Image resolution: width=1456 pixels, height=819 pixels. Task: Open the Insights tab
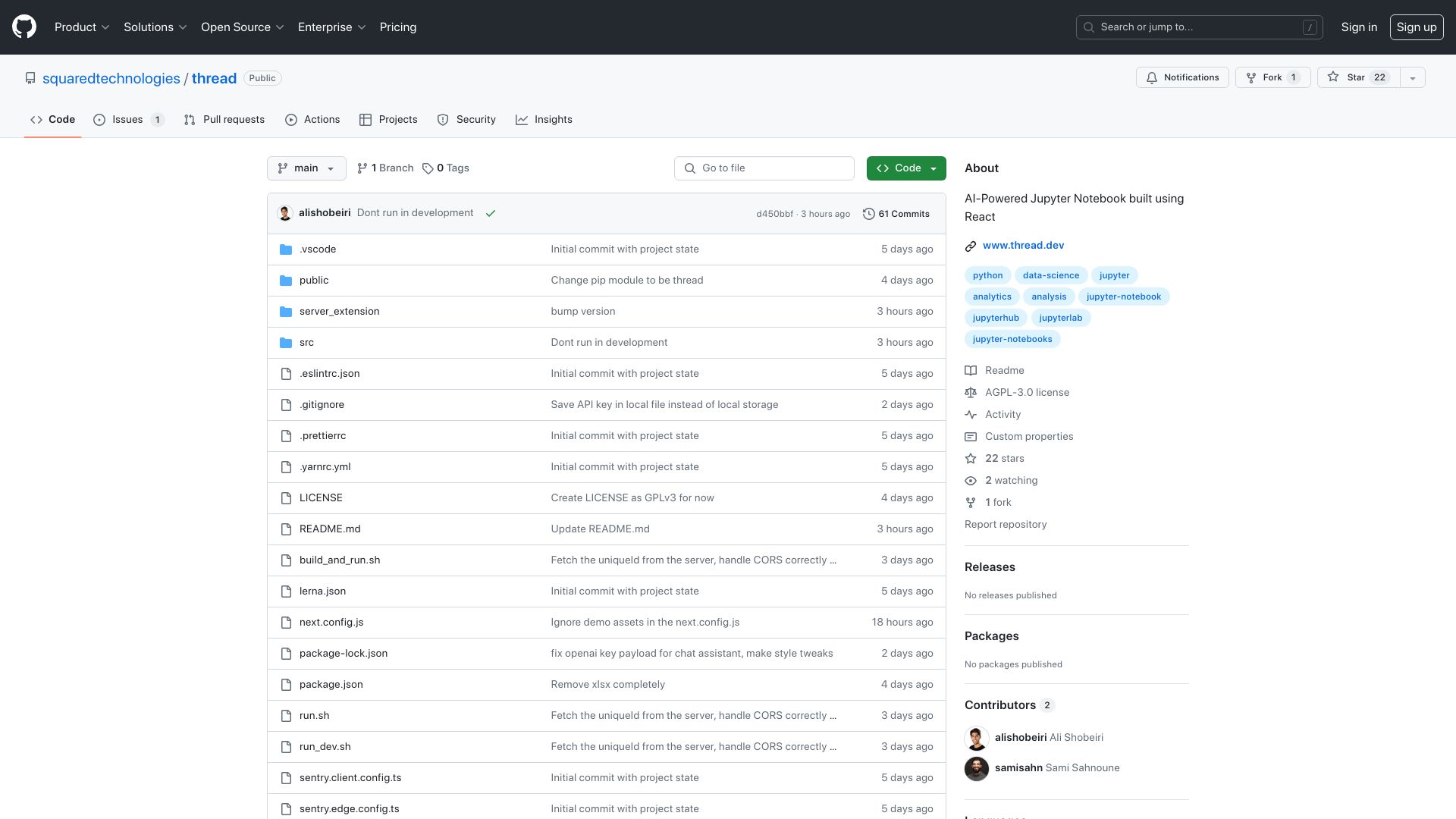point(544,120)
